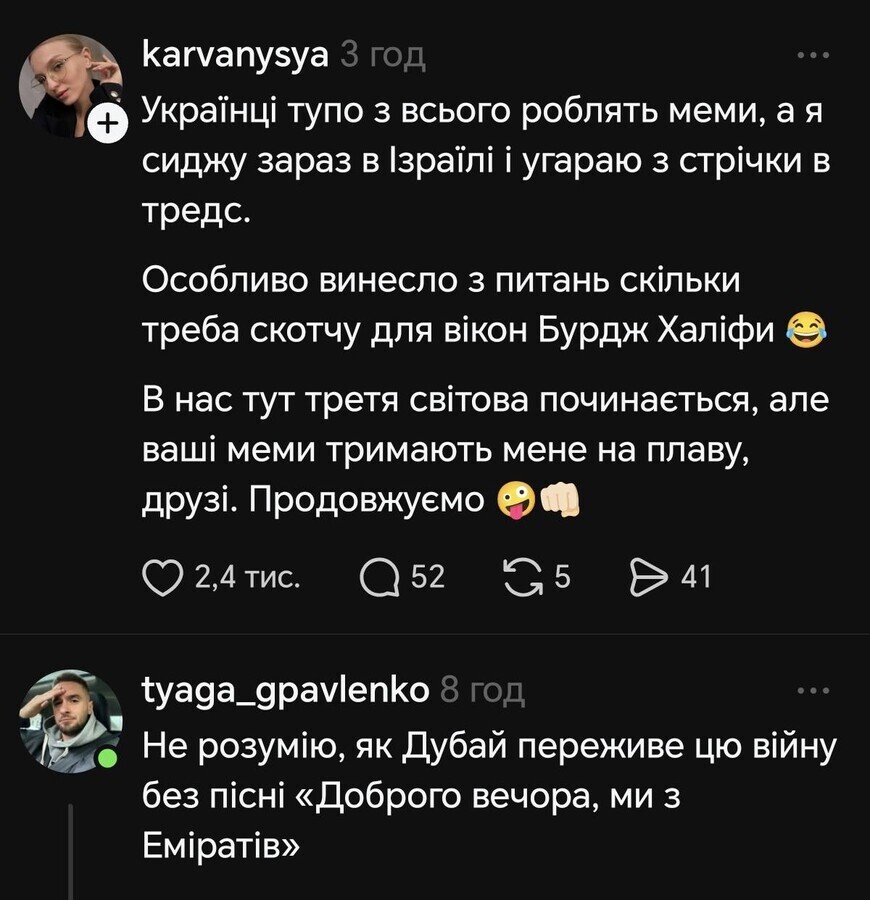Screen dimensions: 870x900
Task: Visit the karvanysya username link
Action: [235, 54]
